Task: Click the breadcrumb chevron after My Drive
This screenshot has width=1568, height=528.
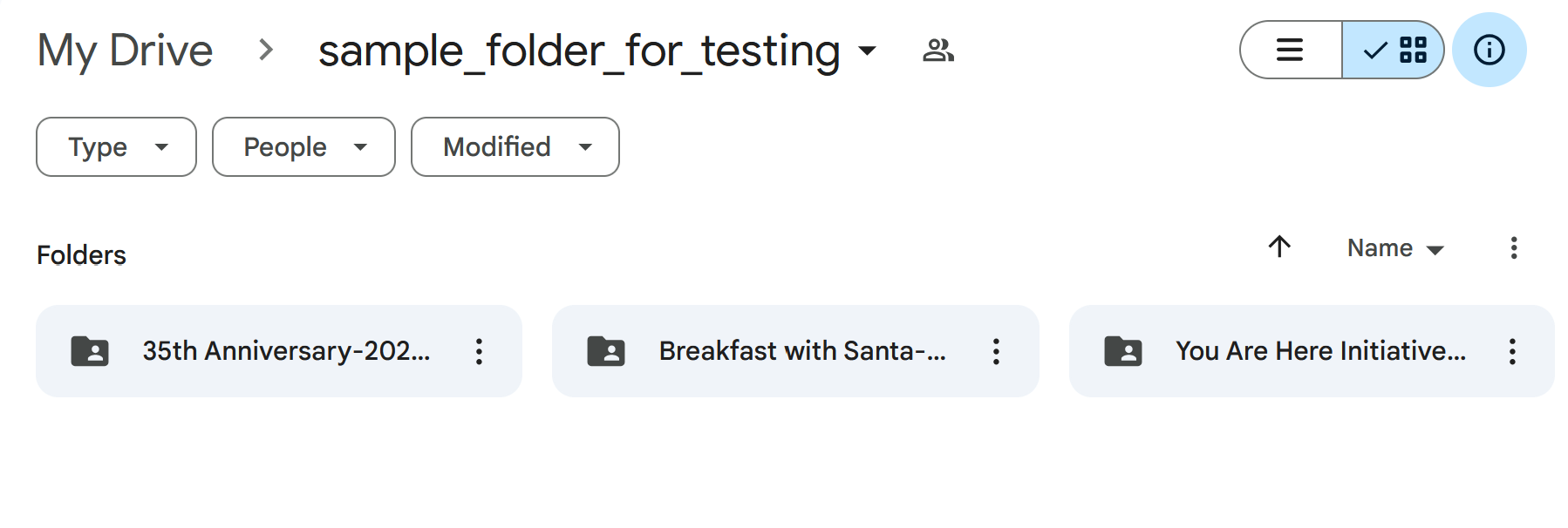Action: tap(266, 51)
